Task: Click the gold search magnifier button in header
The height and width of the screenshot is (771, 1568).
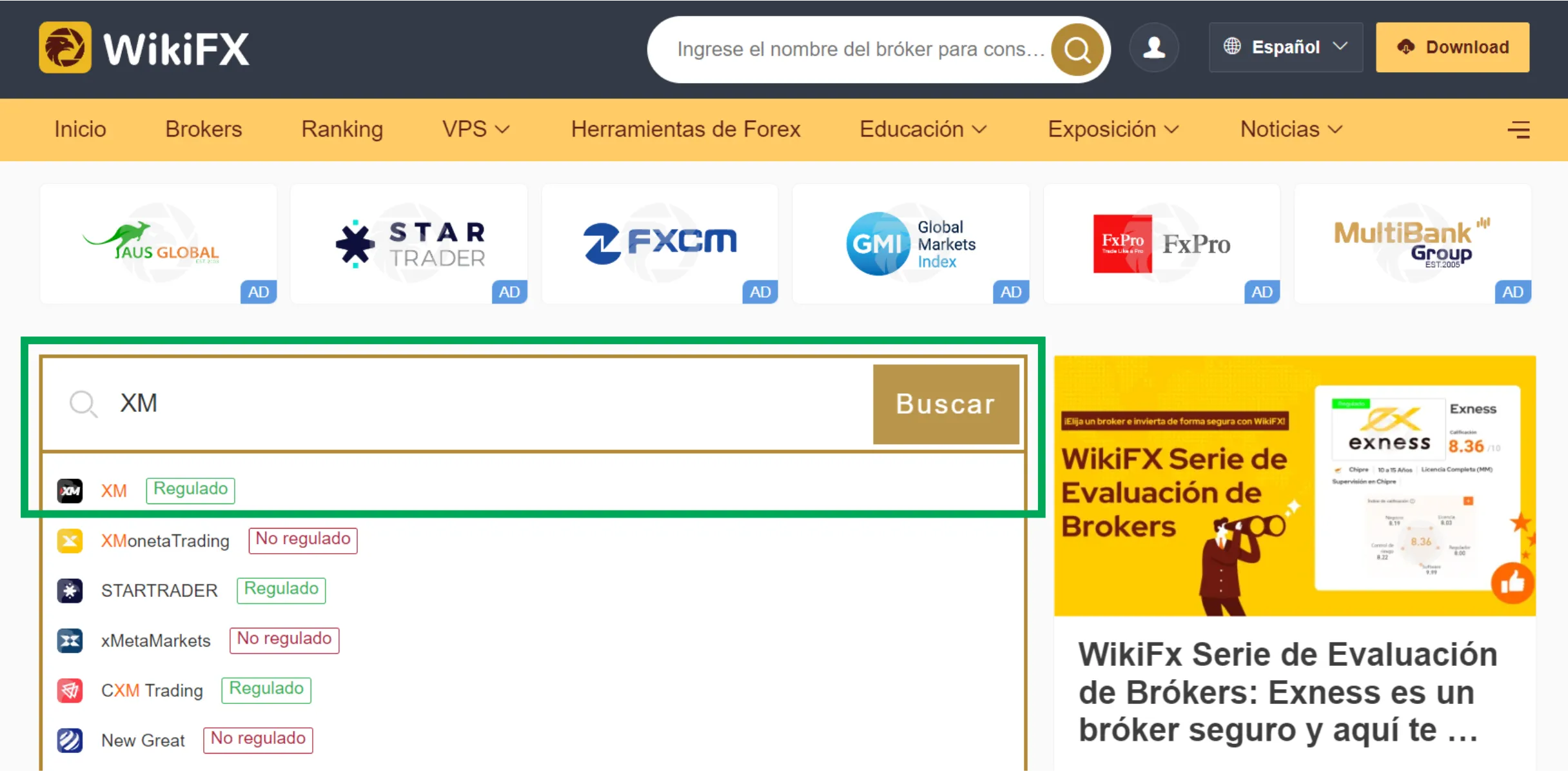Action: tap(1077, 50)
